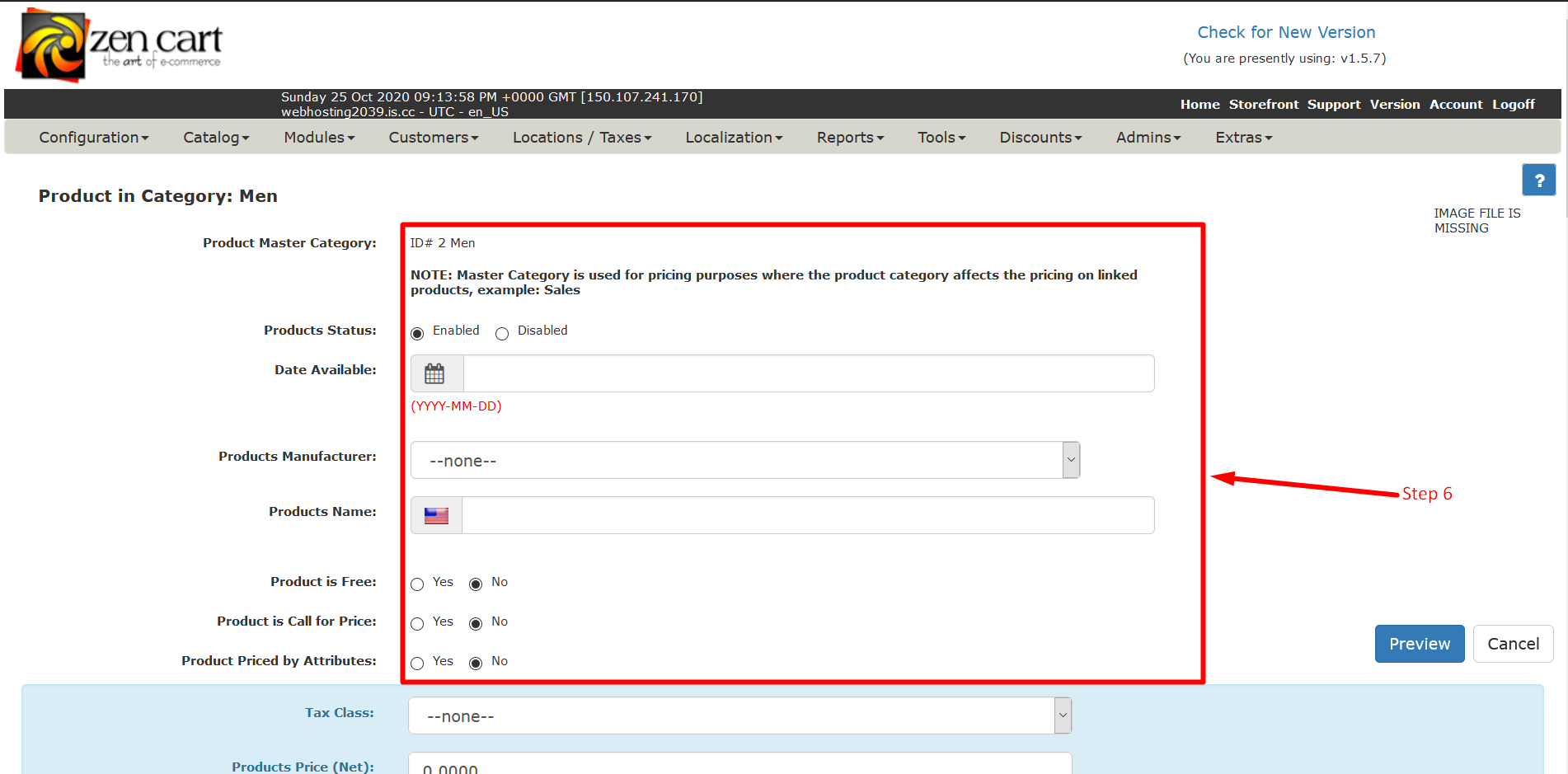Open the Tax Class dropdown
Image resolution: width=1568 pixels, height=774 pixels.
[x=739, y=715]
